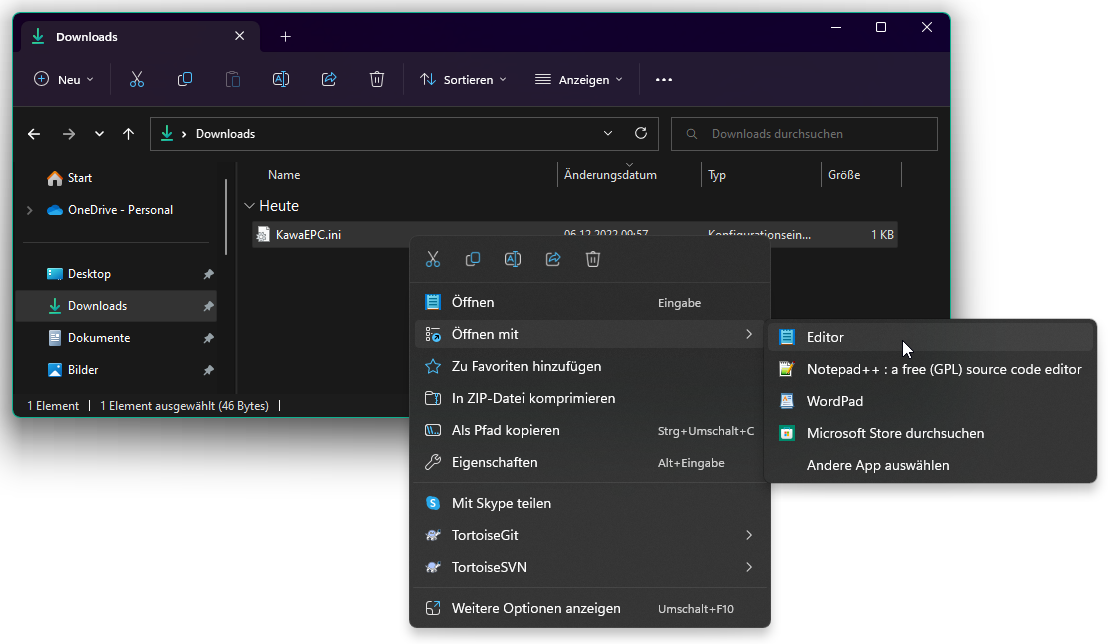
Task: Click the pin icon next to Desktop
Action: [x=209, y=274]
